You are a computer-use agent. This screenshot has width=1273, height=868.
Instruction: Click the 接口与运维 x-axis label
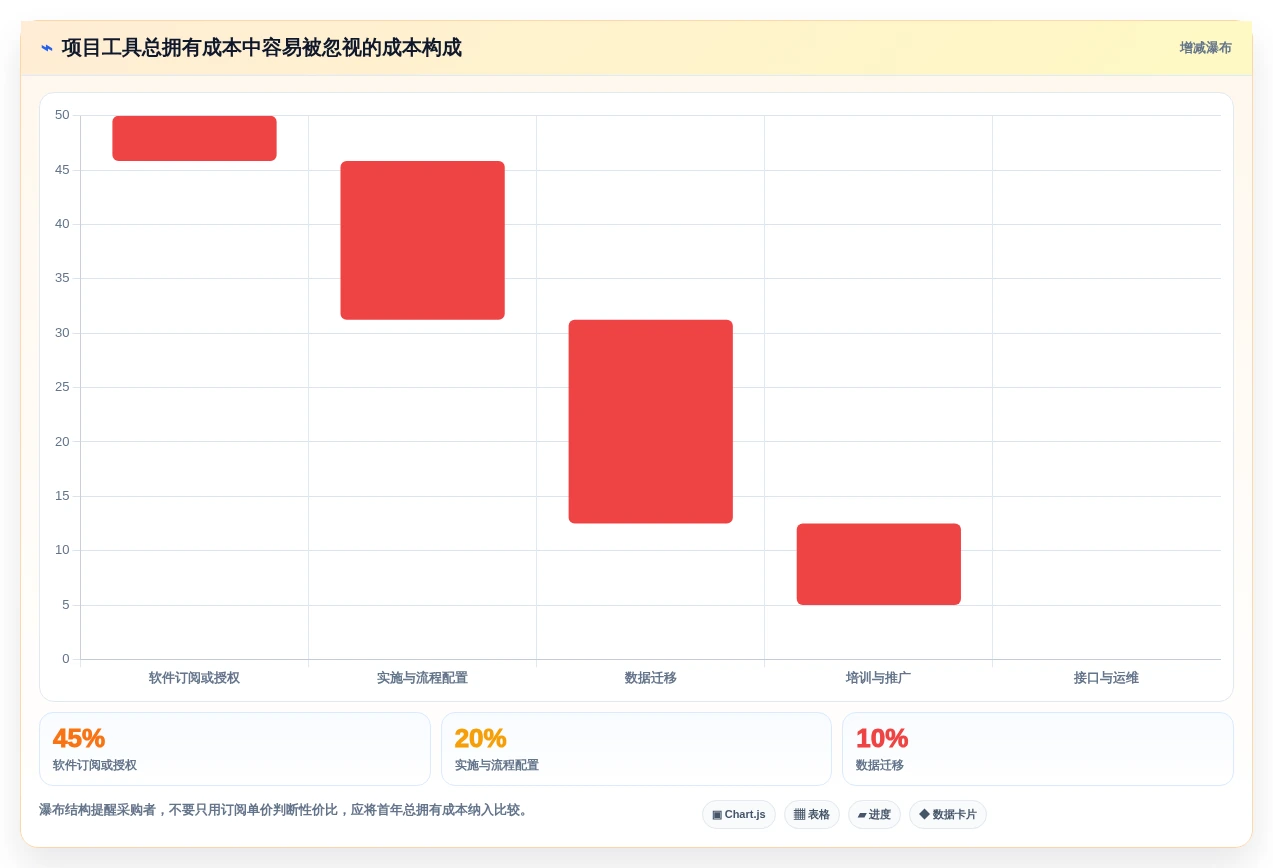[1106, 678]
